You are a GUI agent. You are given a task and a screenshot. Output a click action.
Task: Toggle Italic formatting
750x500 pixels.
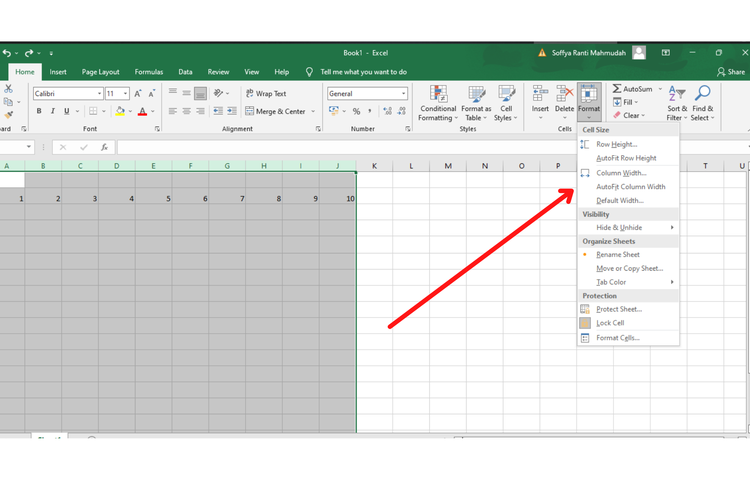click(x=53, y=111)
